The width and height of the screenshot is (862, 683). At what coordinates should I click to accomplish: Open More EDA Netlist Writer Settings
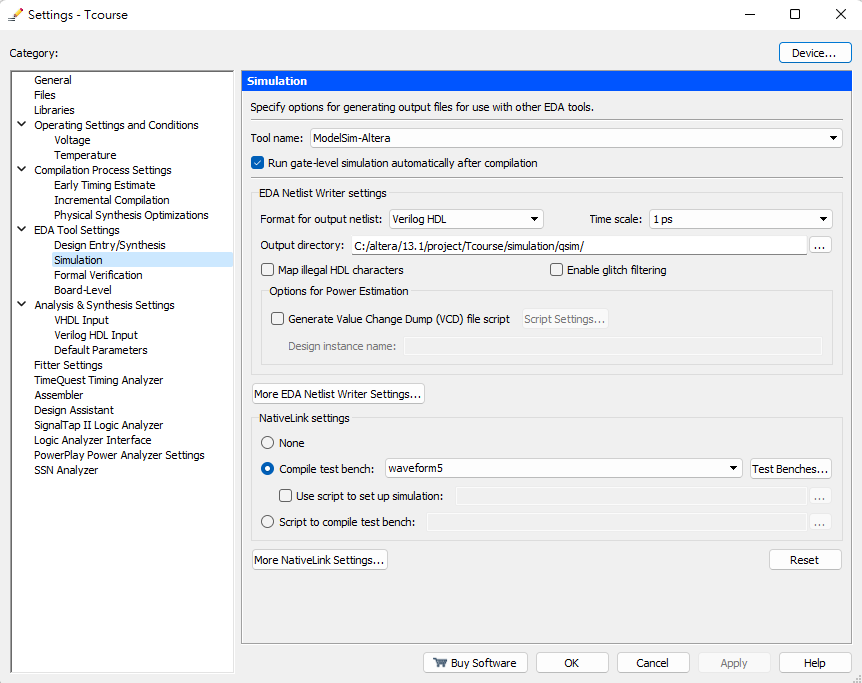tap(338, 394)
